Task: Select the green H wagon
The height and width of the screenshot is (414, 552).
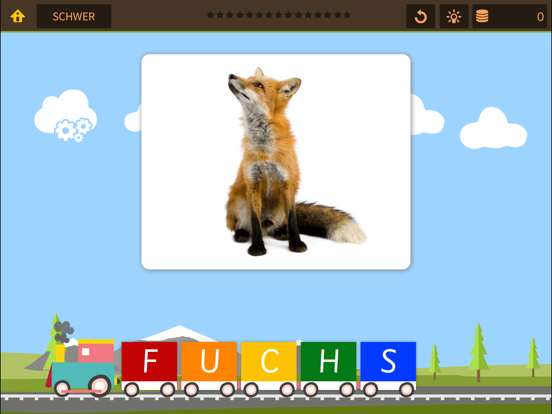Action: [328, 361]
